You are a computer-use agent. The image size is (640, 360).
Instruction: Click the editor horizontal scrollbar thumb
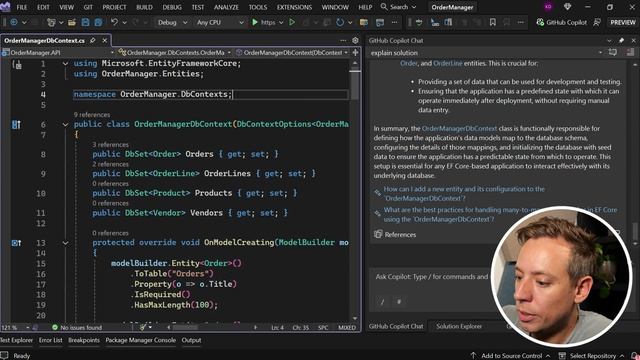point(185,327)
